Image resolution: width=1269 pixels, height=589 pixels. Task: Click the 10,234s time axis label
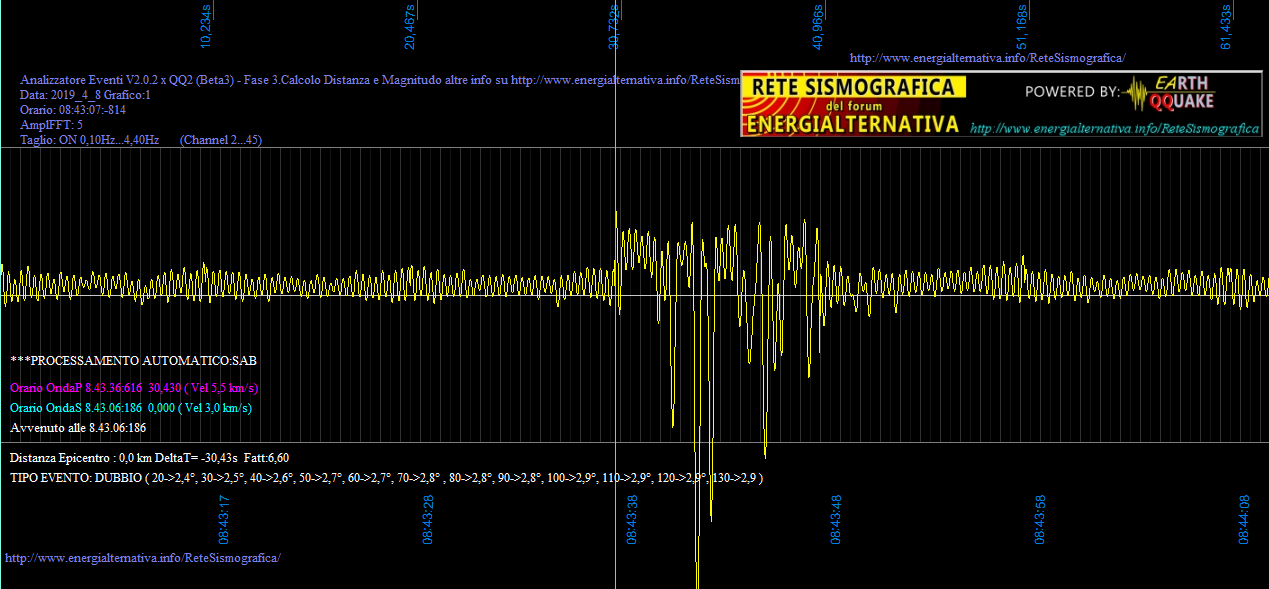coord(206,27)
